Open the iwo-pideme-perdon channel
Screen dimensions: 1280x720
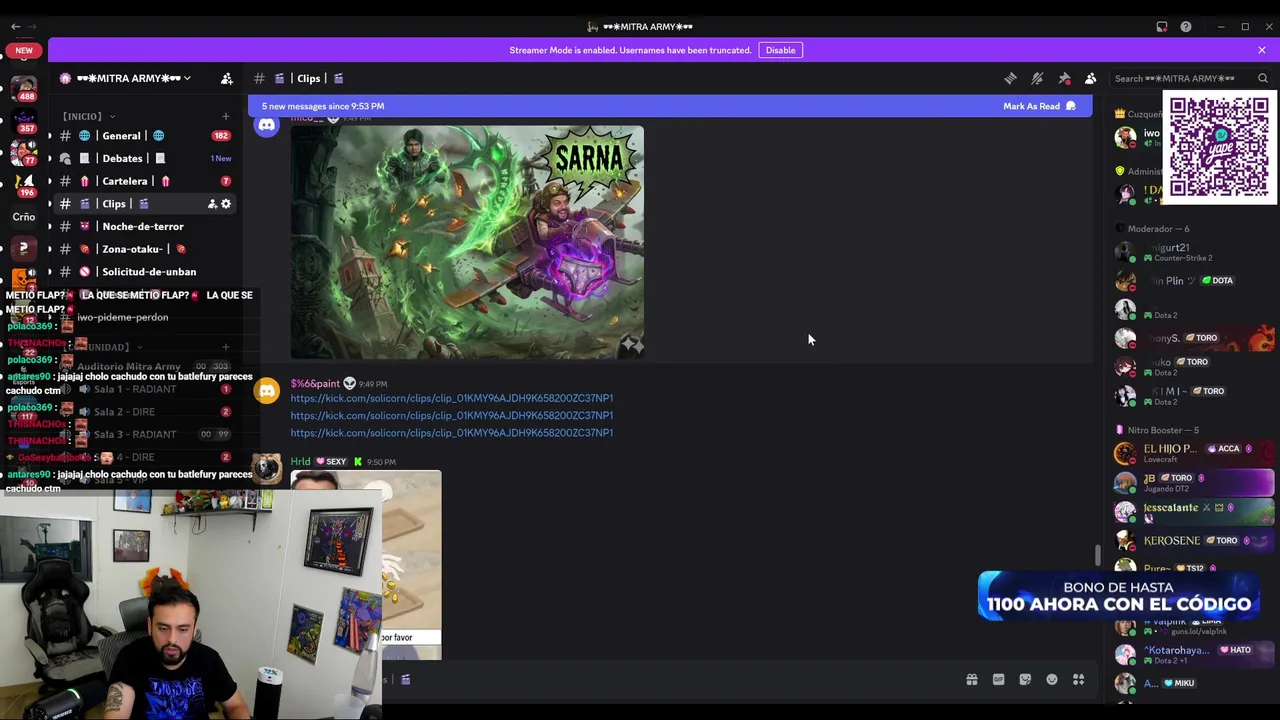click(144, 317)
